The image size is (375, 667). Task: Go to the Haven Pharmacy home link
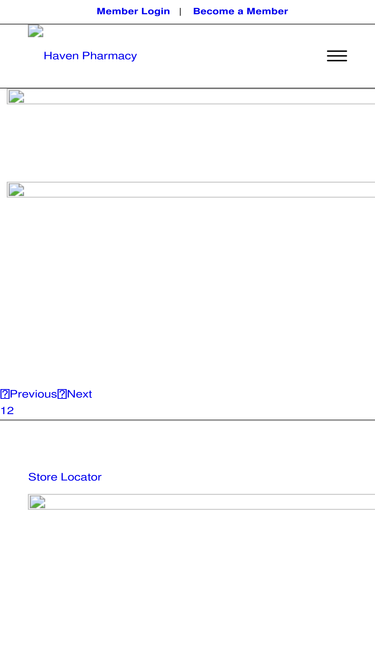(90, 56)
